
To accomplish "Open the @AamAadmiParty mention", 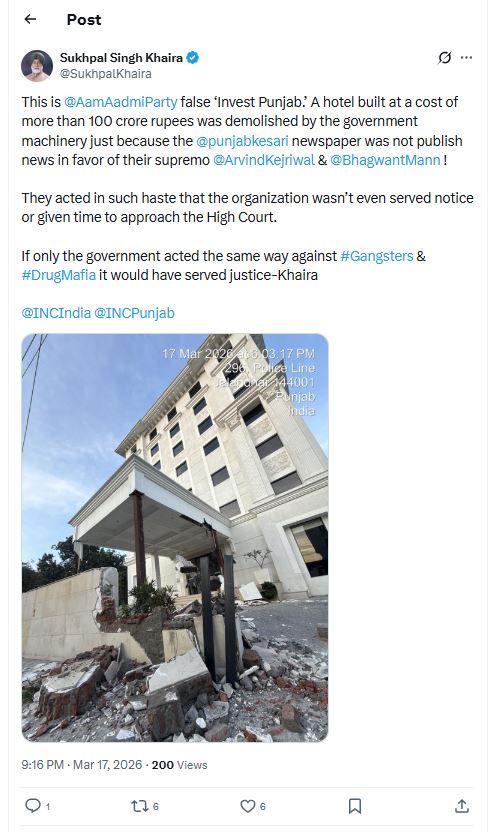I will coord(121,101).
